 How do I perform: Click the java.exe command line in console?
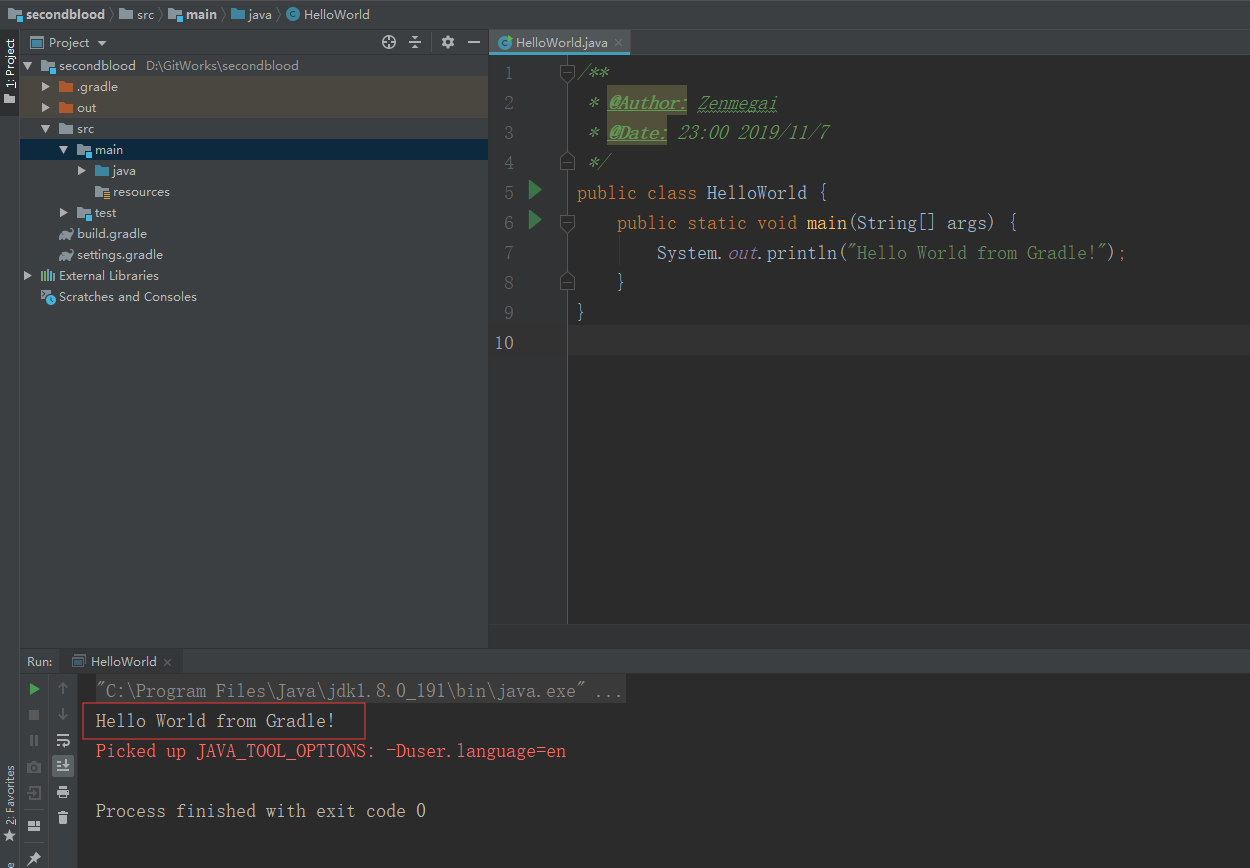pos(359,691)
